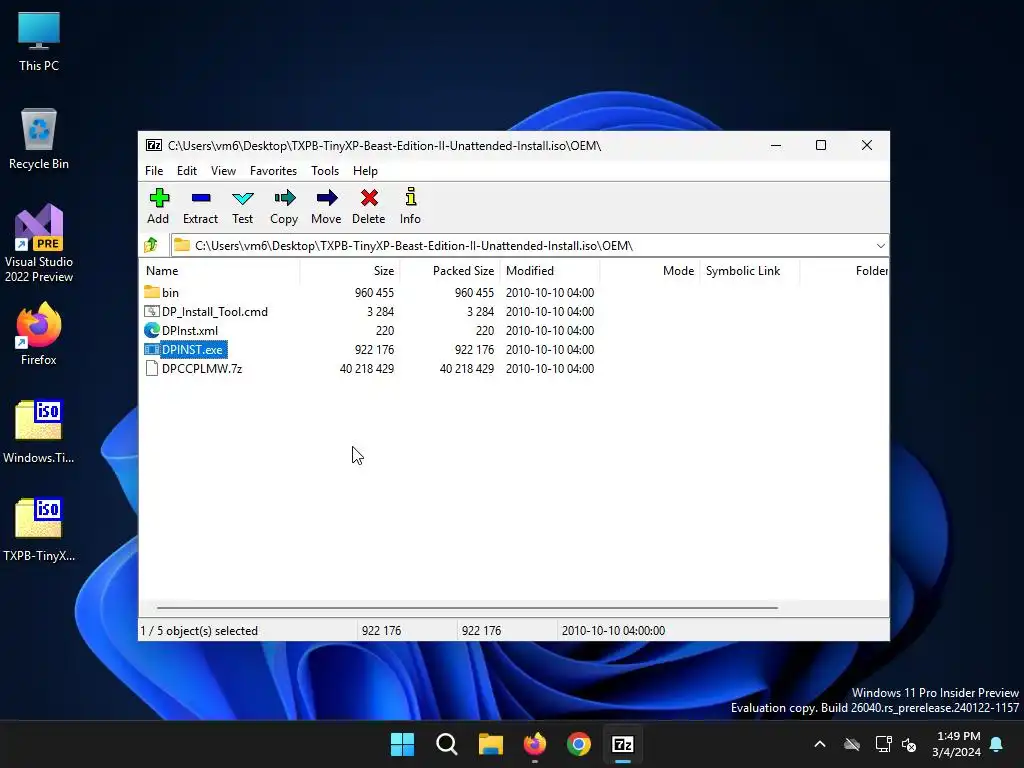This screenshot has height=768, width=1024.
Task: Click the 3 284 size of DP_Install_Tool.cmd
Action: tap(380, 312)
